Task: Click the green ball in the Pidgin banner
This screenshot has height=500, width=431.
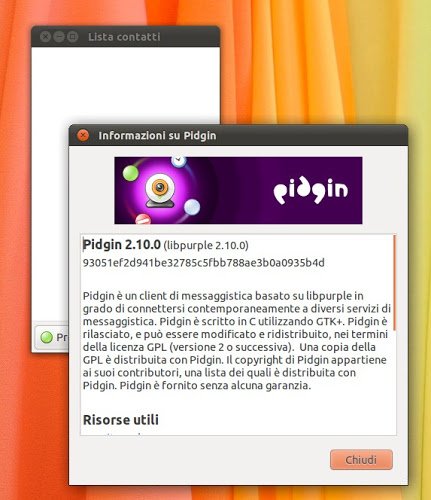Action: 130,173
